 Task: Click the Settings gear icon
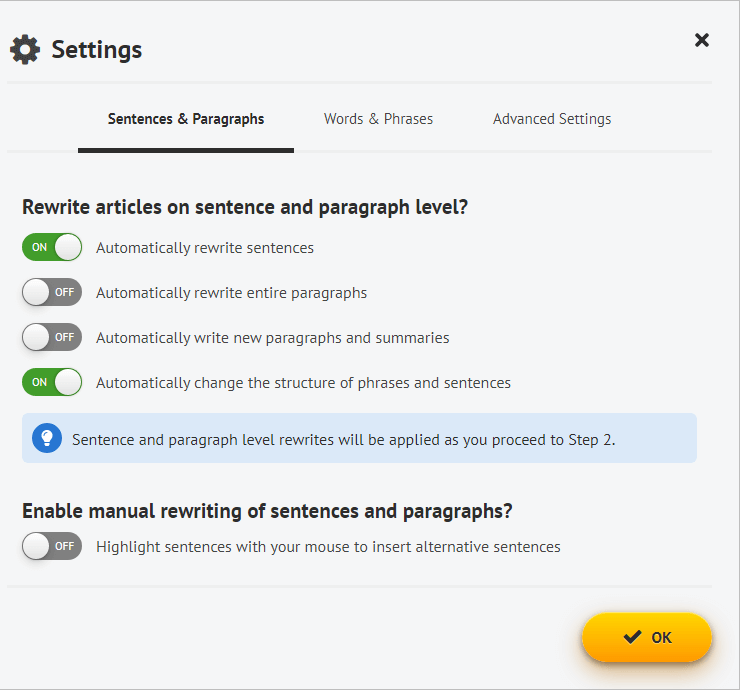(x=25, y=50)
